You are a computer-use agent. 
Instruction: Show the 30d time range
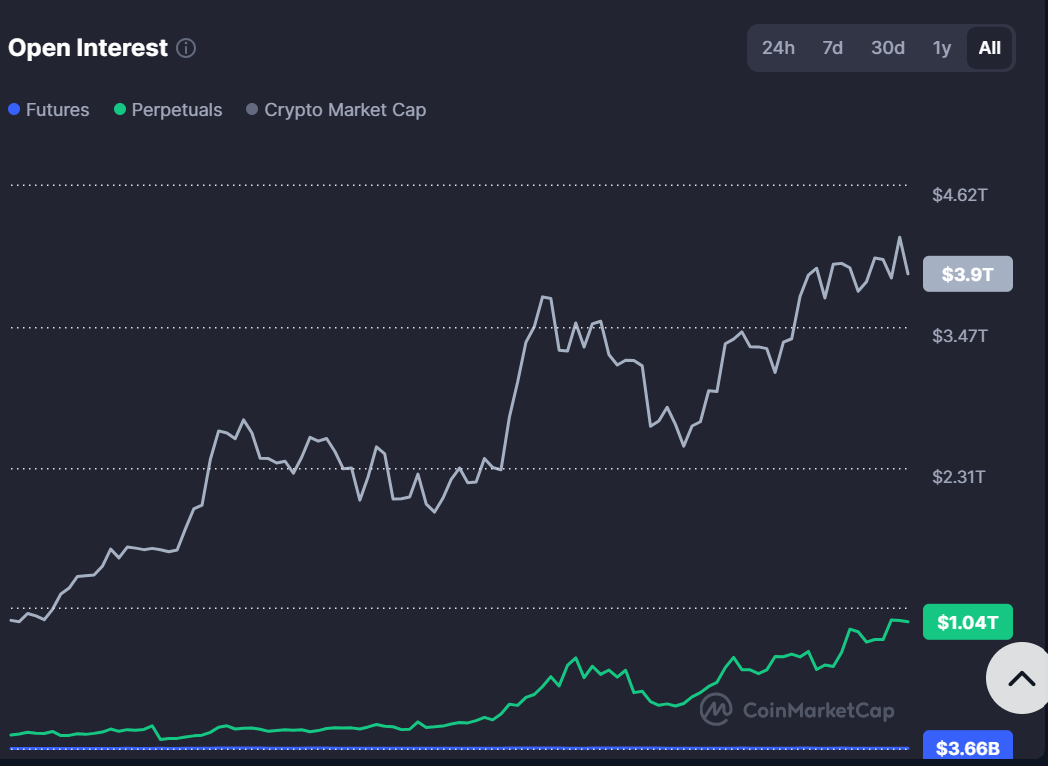[887, 48]
